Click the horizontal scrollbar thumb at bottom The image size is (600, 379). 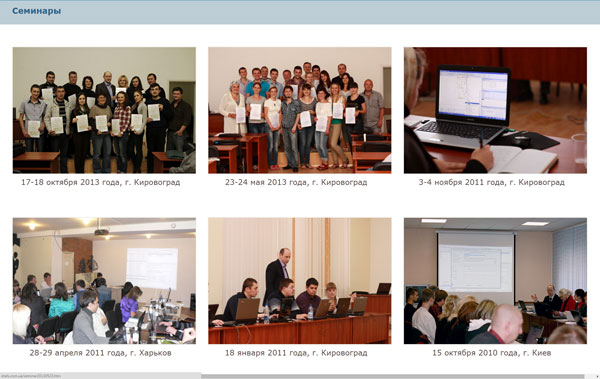(393, 376)
